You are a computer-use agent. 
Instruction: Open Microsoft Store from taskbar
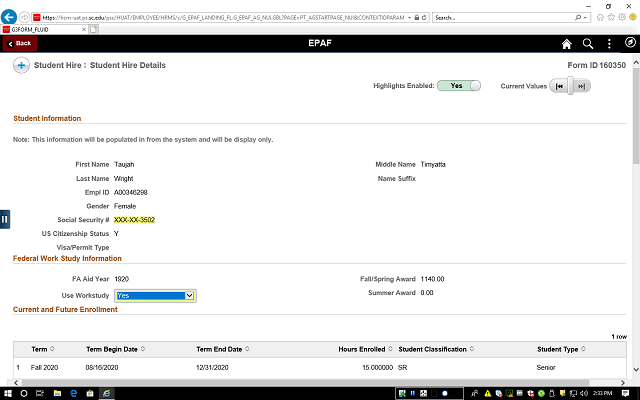[x=90, y=393]
